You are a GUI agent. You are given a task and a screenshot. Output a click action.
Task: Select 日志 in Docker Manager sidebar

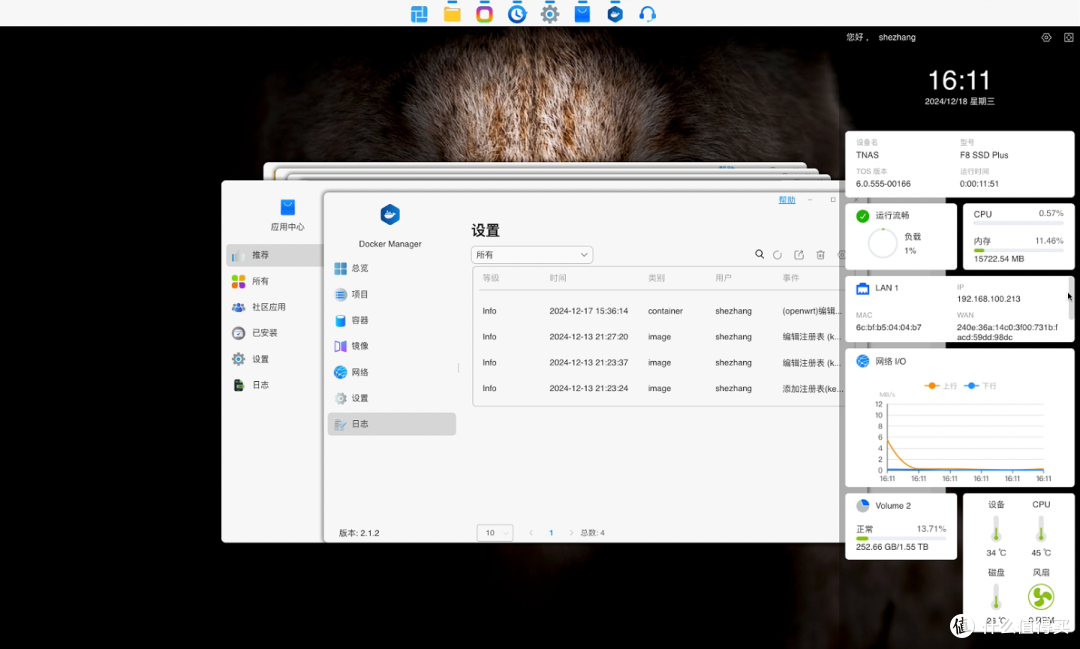(x=391, y=424)
